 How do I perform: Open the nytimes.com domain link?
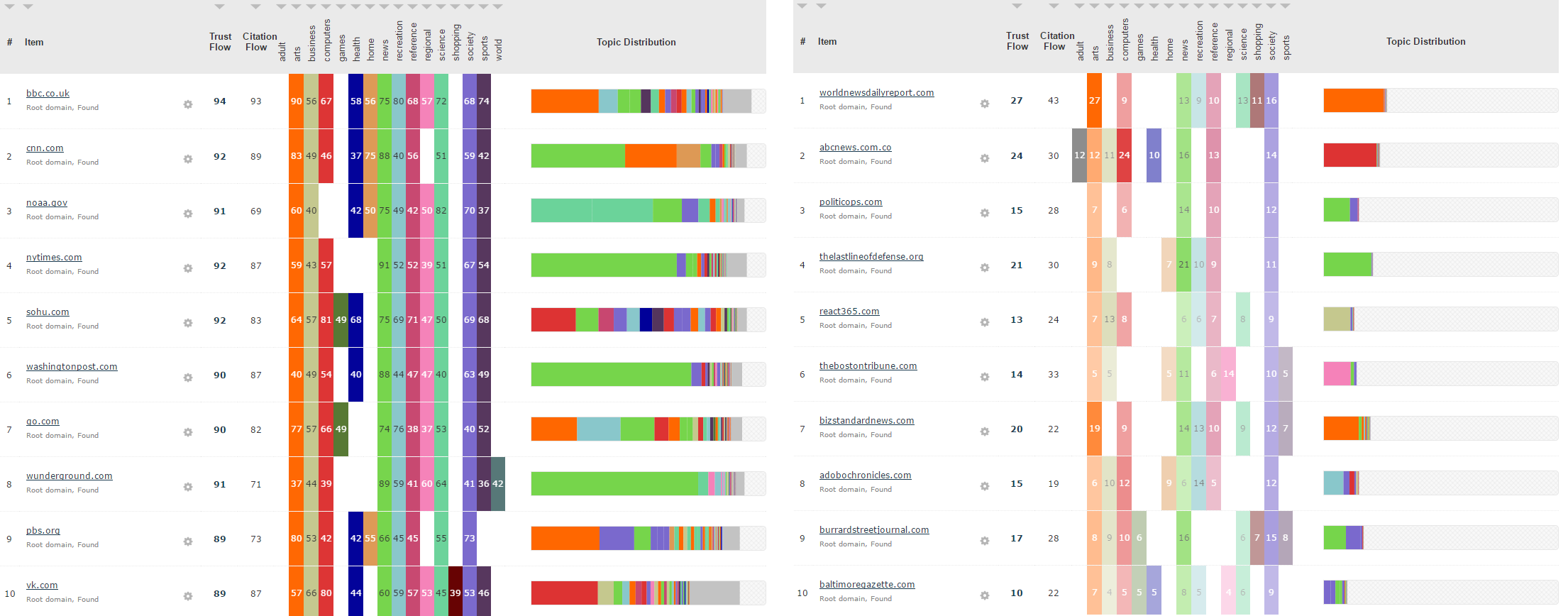tap(54, 258)
